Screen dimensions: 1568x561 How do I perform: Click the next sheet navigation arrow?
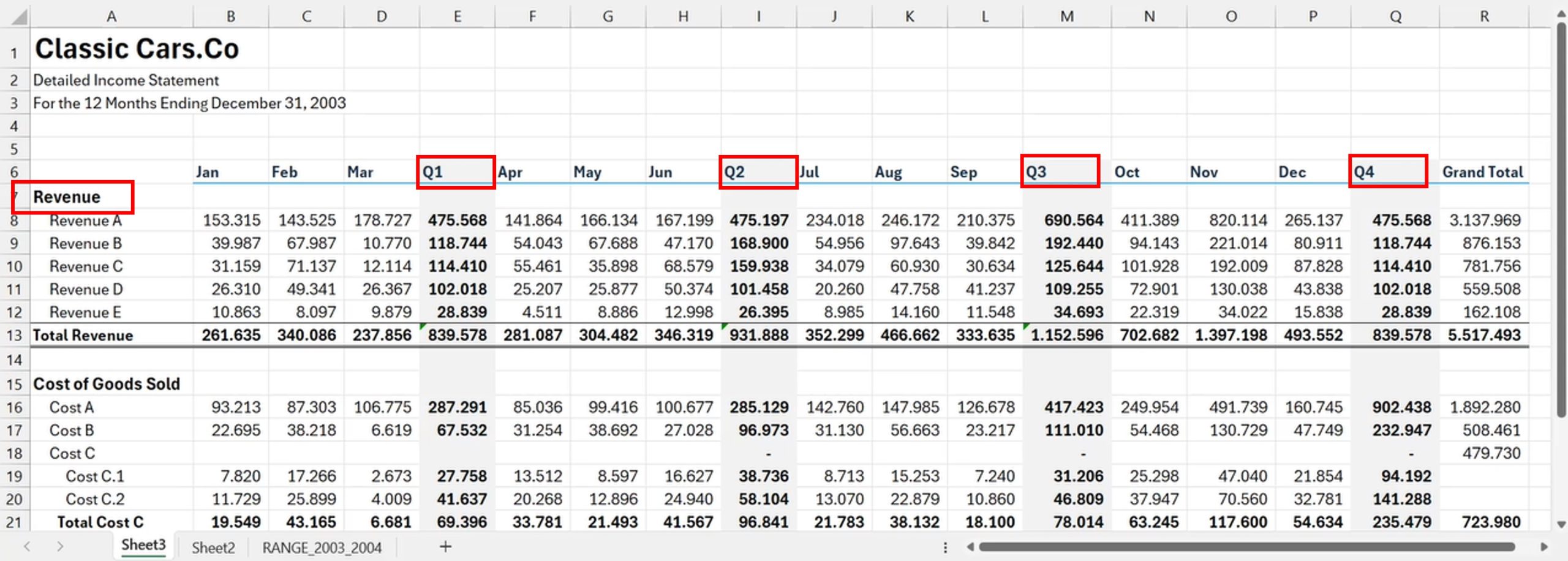59,546
